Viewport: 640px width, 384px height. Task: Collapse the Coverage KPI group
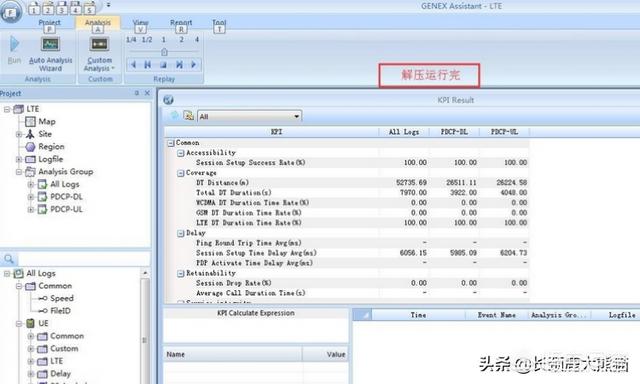pos(180,173)
